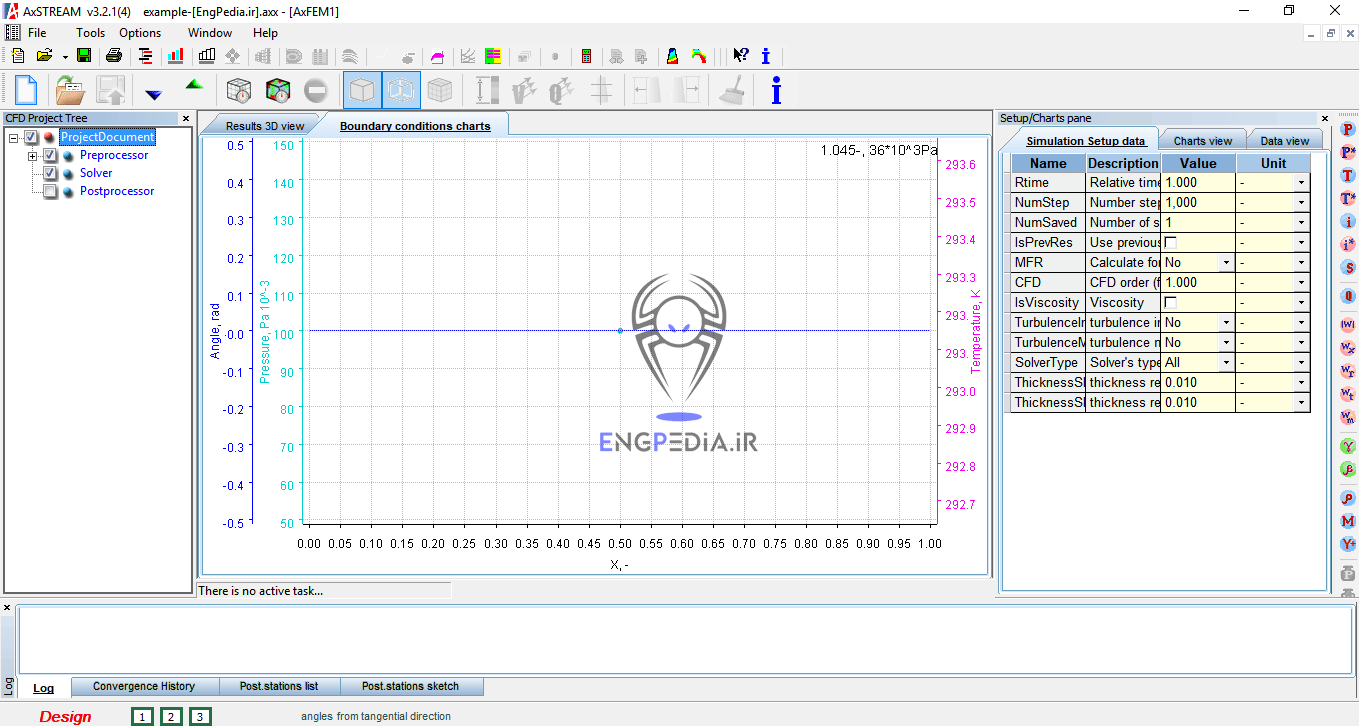Open the File menu
1359x726 pixels.
point(37,33)
